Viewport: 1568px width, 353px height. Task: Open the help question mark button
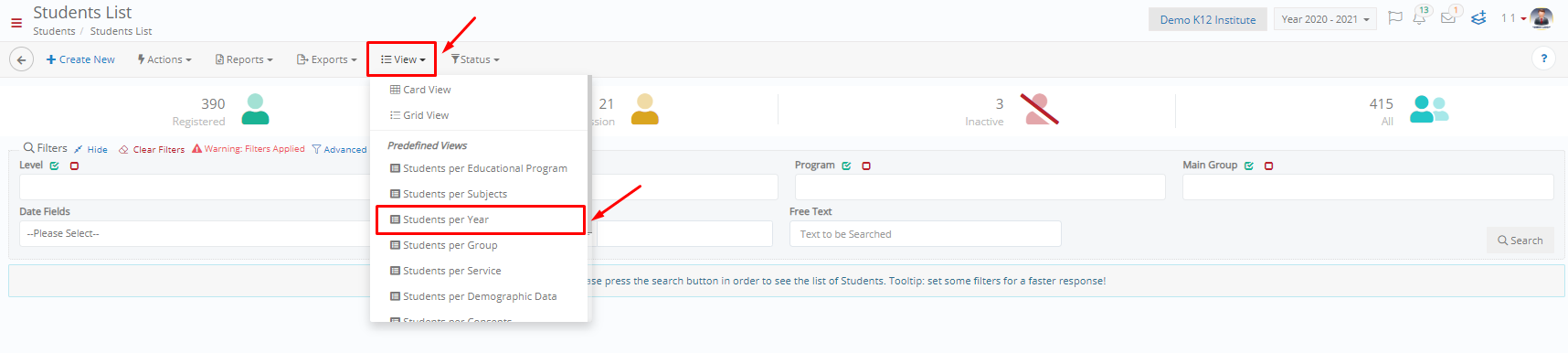pos(1543,59)
